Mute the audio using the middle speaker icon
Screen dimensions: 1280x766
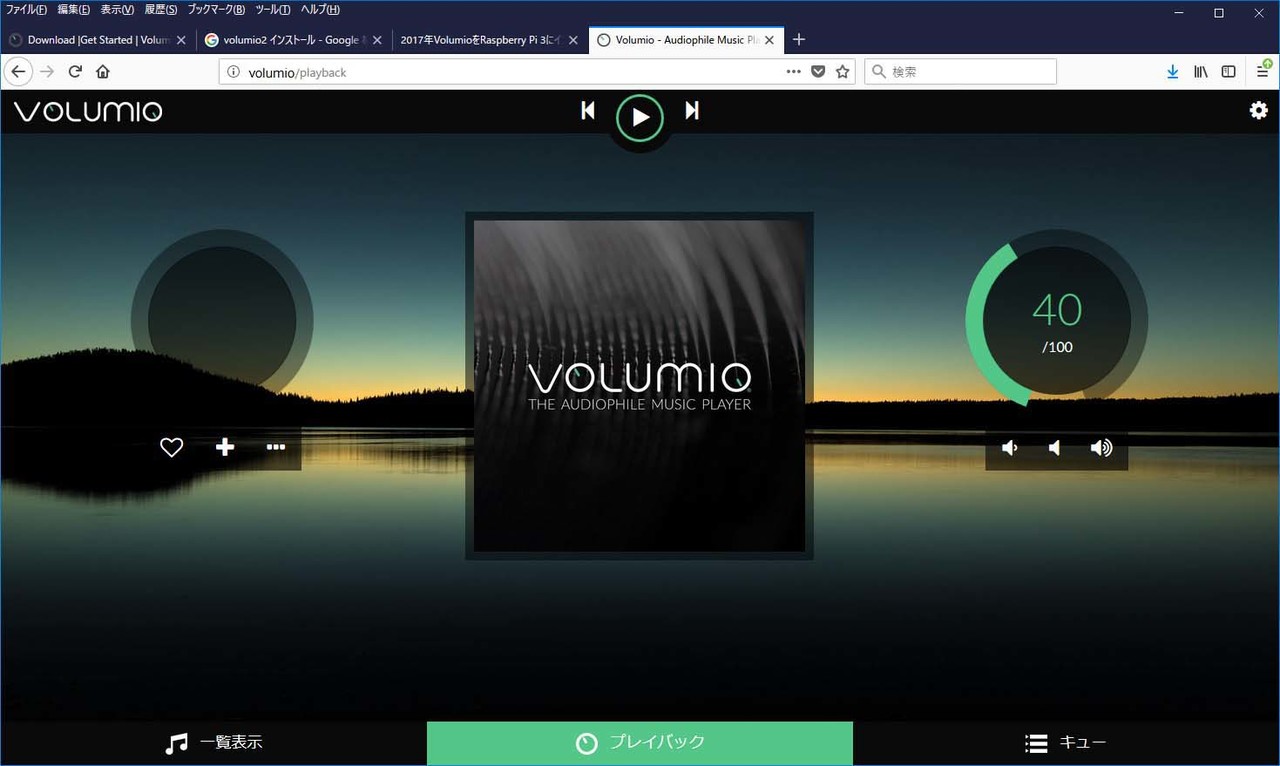click(1055, 448)
